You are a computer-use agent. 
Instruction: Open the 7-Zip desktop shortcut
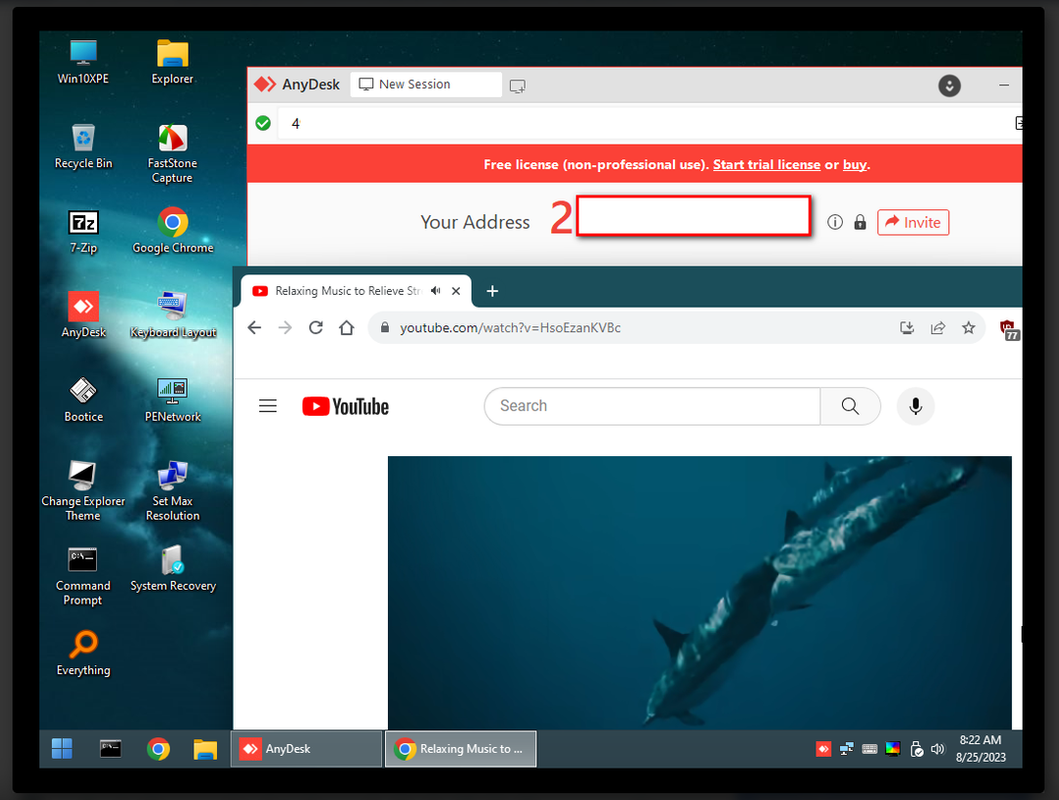[x=83, y=231]
